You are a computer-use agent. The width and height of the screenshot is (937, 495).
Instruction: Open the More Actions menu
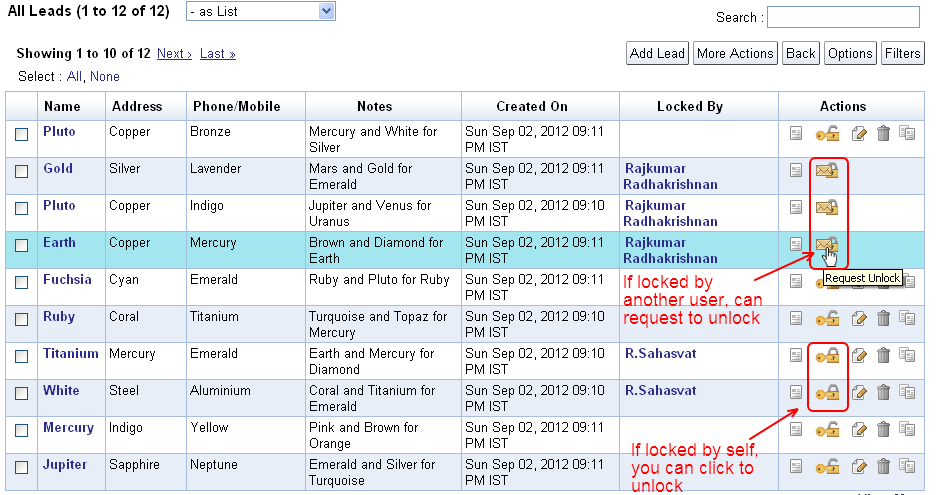click(x=735, y=54)
